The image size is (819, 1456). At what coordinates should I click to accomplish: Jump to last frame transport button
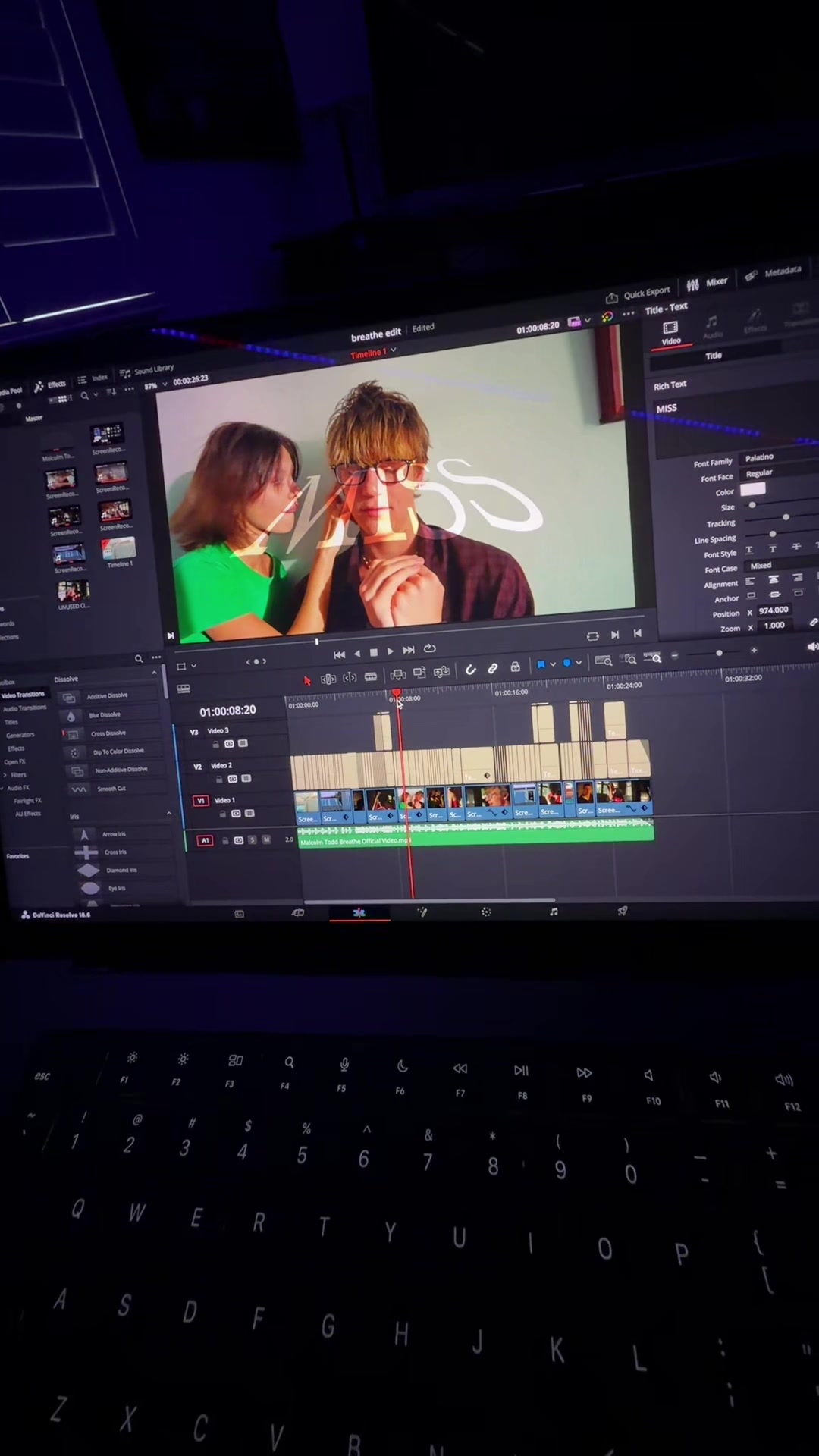pyautogui.click(x=409, y=650)
